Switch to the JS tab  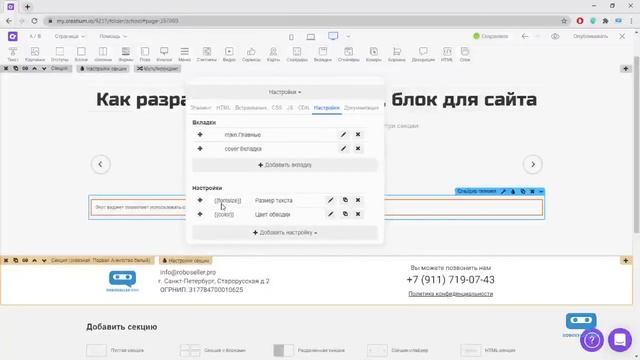click(x=290, y=108)
